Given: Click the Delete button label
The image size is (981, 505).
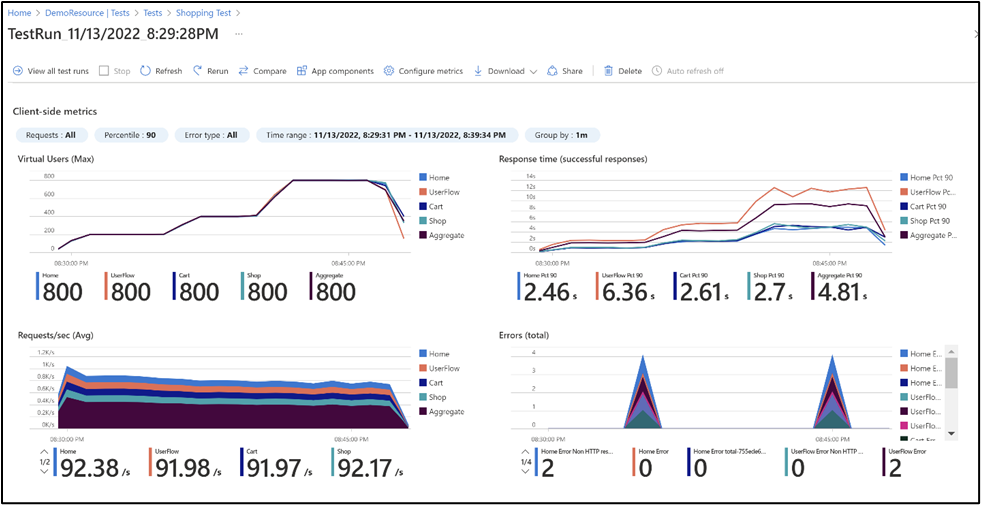Looking at the screenshot, I should pos(630,71).
